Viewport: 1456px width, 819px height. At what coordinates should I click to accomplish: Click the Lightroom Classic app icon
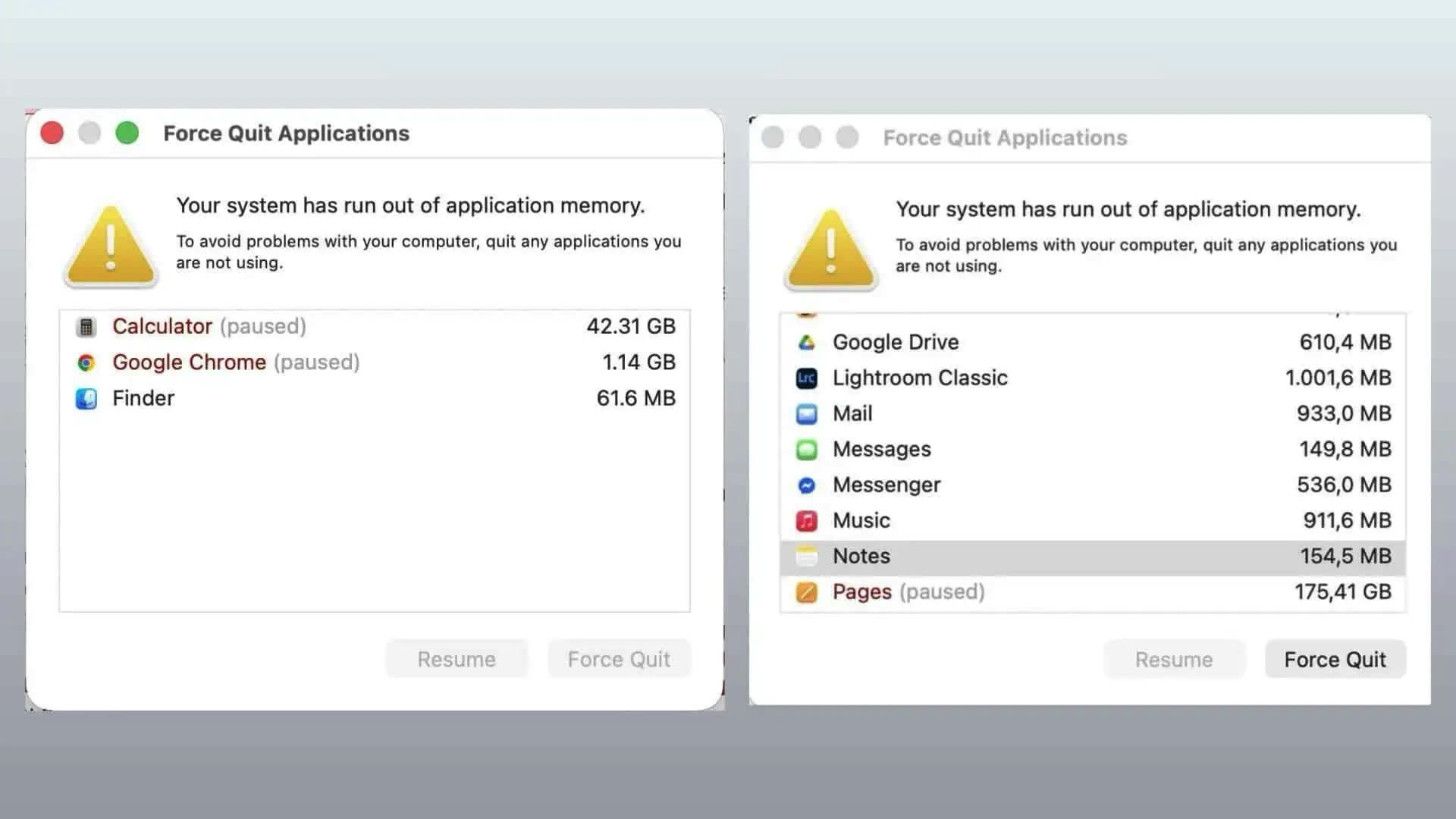[x=806, y=378]
